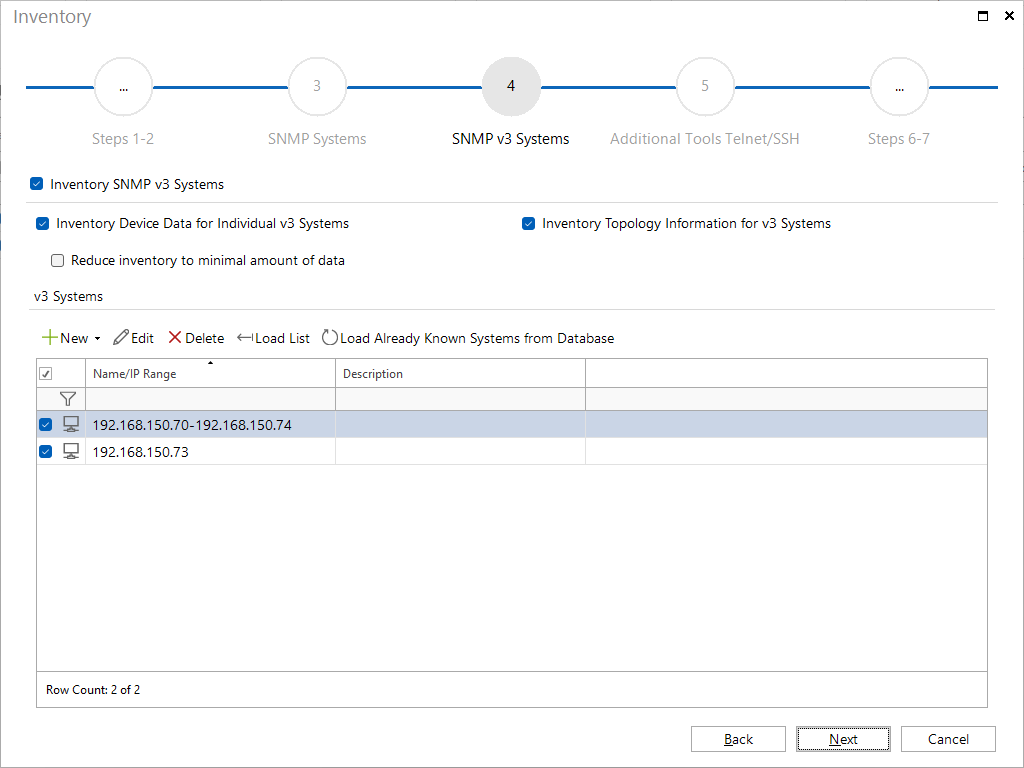Toggle the select-all checkbox in table header

46,374
